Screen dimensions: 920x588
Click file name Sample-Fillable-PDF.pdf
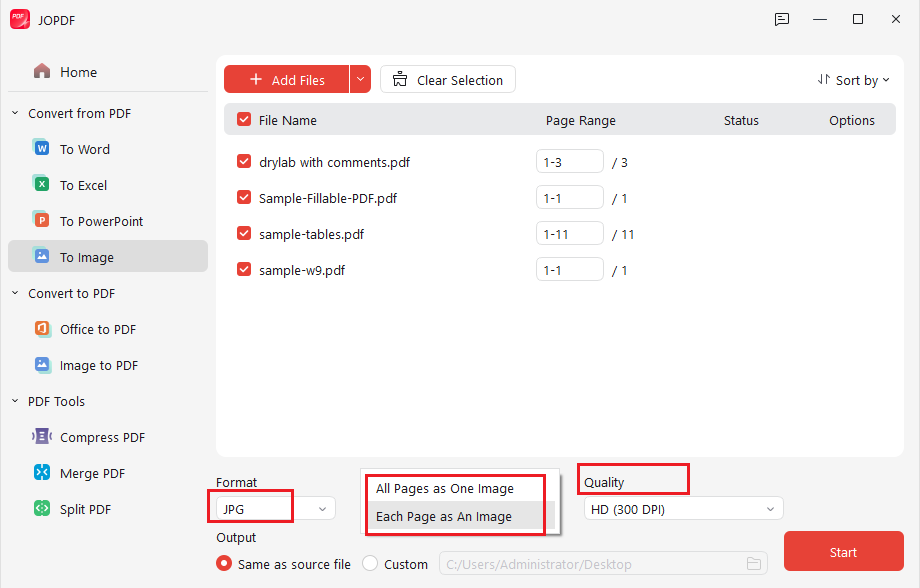click(328, 198)
